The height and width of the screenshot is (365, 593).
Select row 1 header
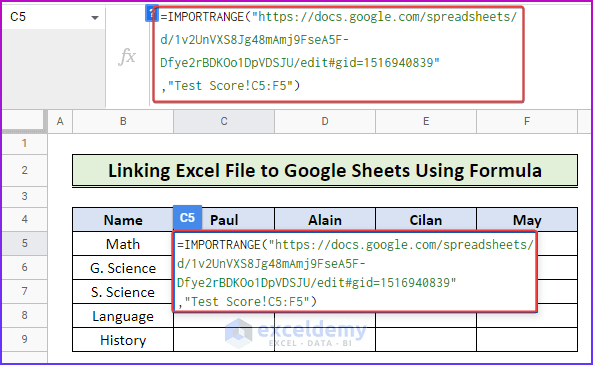(25, 143)
